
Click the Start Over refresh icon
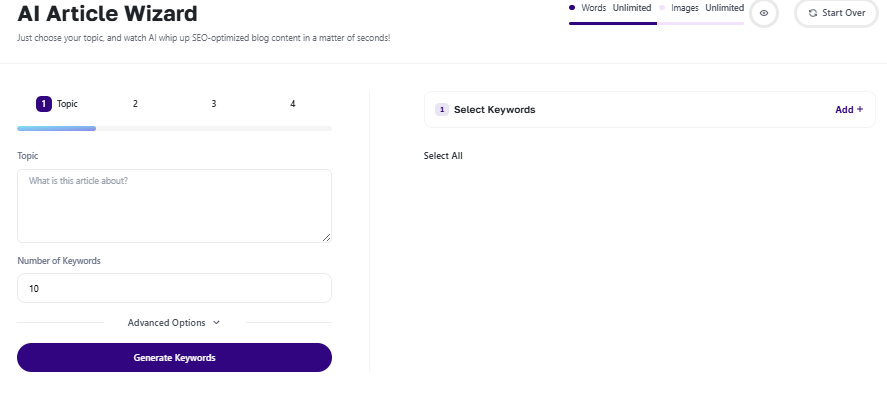813,13
